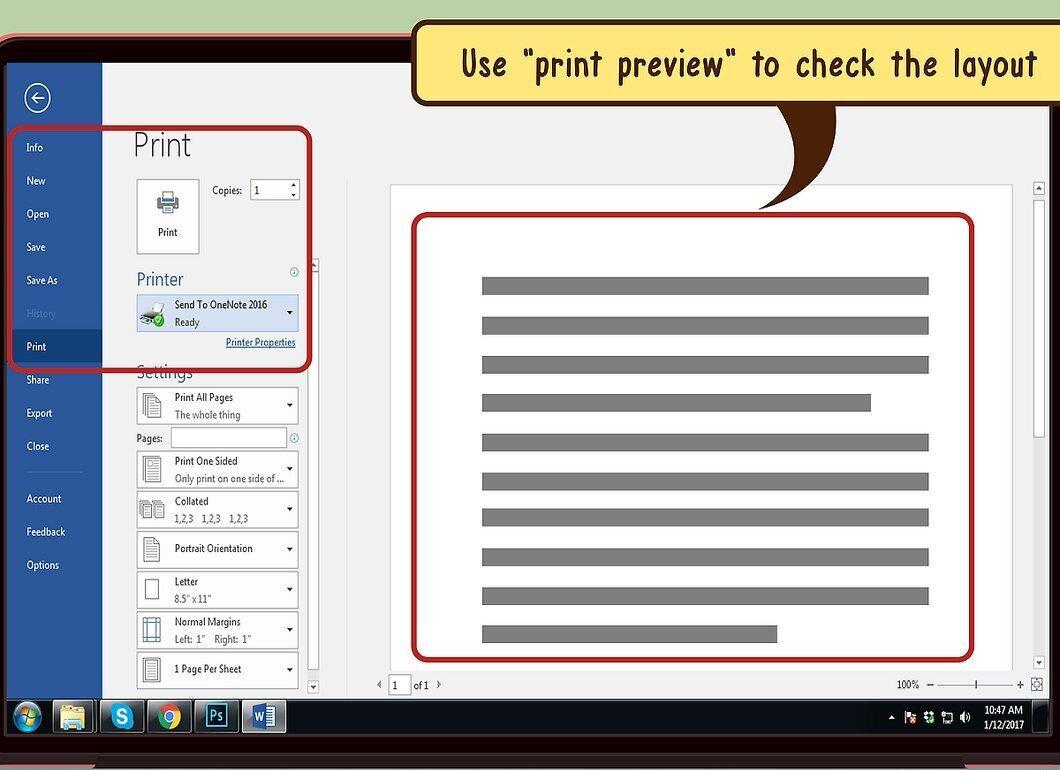The width and height of the screenshot is (1060, 770).
Task: Click the Dropbox tray icon
Action: [929, 717]
